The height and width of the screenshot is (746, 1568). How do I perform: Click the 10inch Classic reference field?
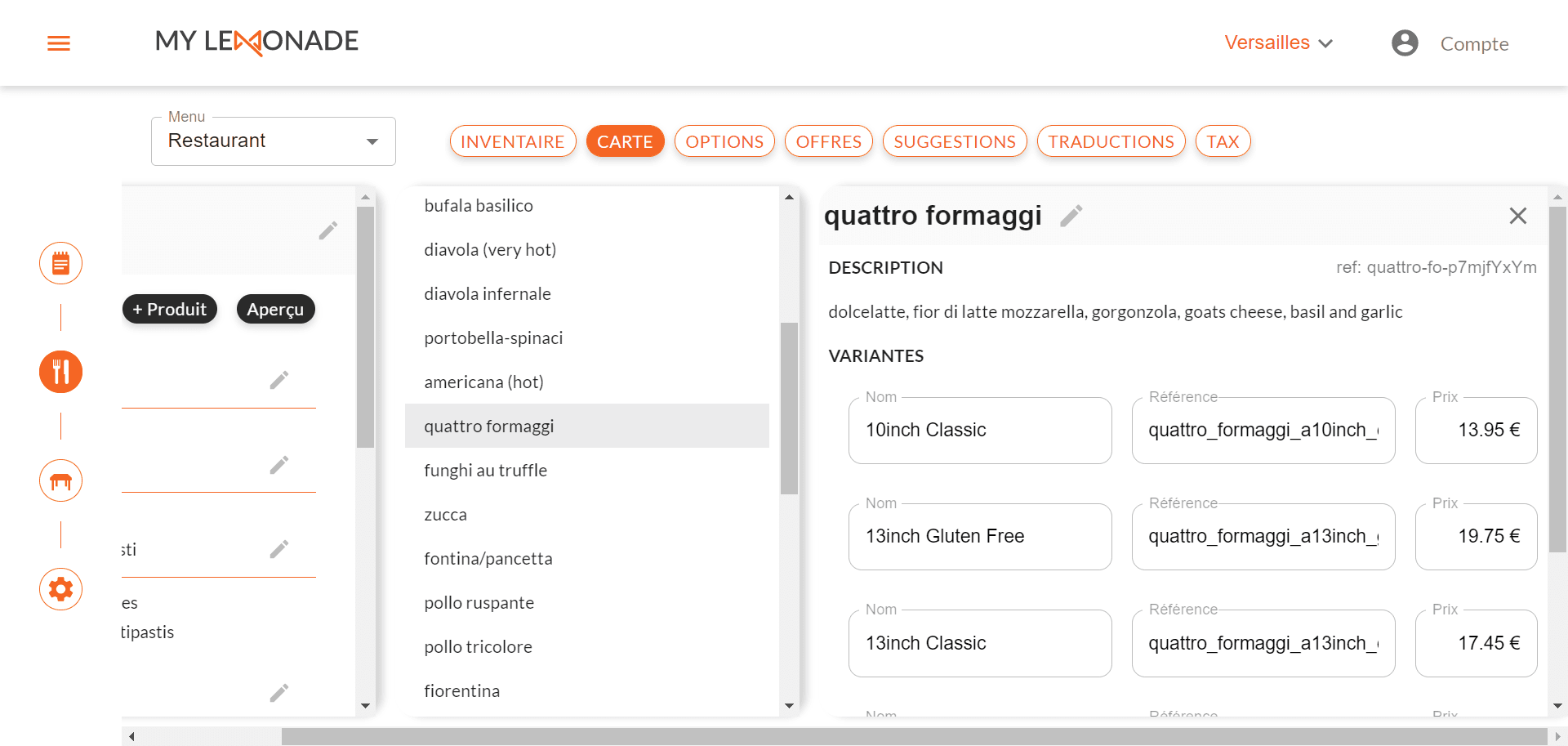click(x=1263, y=431)
